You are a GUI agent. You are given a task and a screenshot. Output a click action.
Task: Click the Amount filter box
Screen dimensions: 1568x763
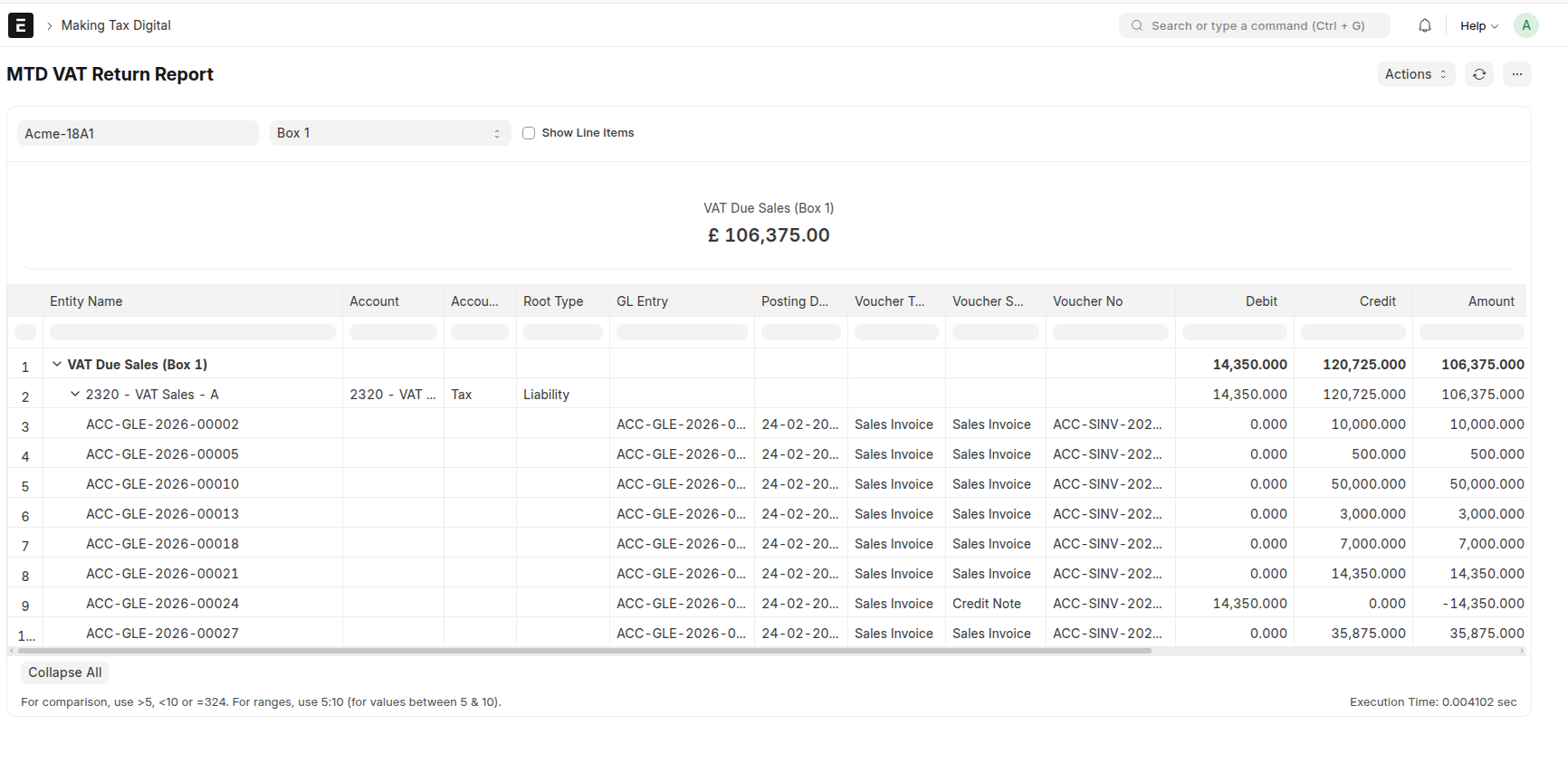[1472, 332]
